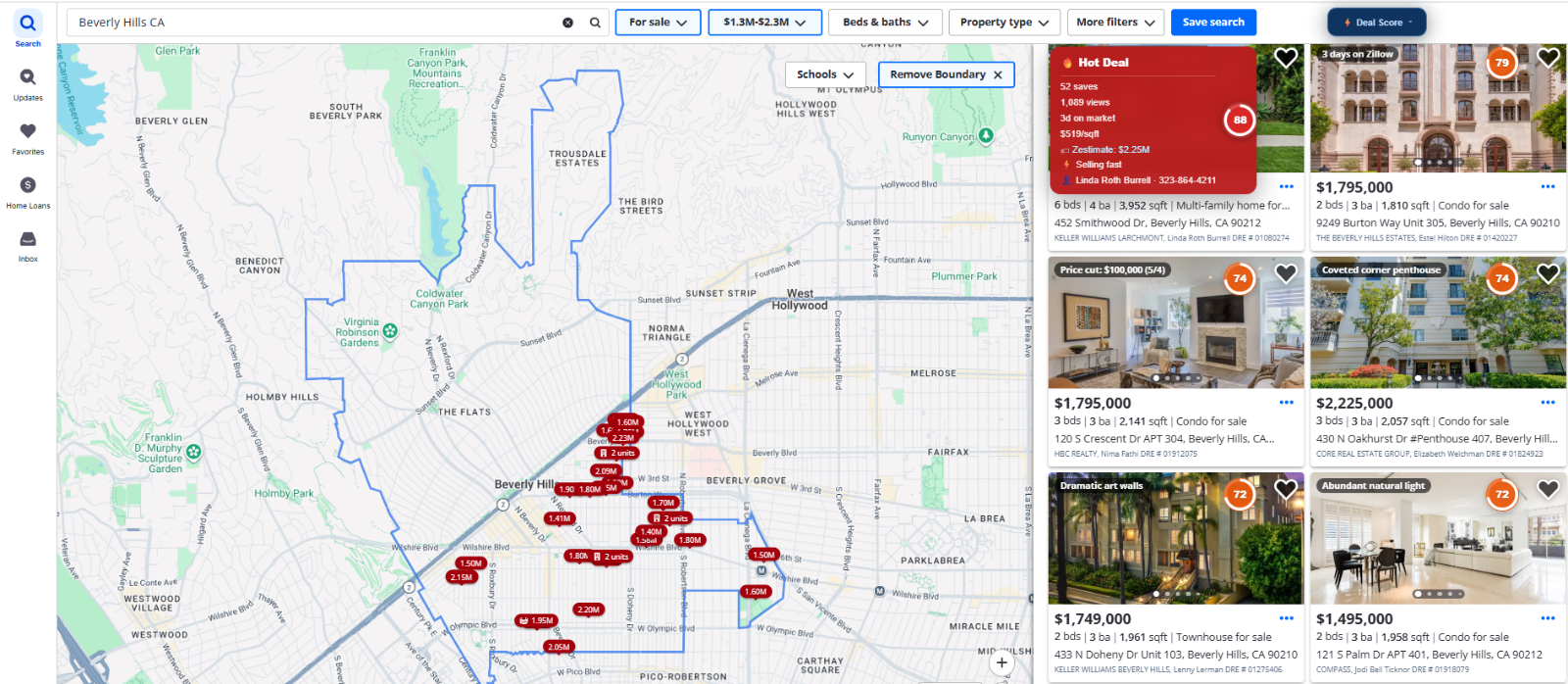Expand the Schools map dropdown
The width and height of the screenshot is (1568, 684).
825,74
